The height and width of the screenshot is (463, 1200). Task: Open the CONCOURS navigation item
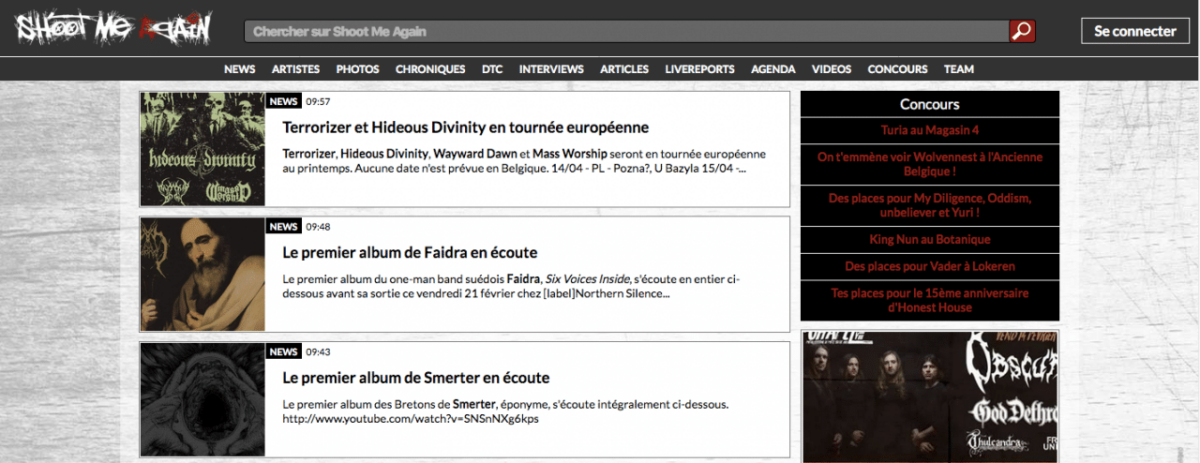[x=897, y=69]
